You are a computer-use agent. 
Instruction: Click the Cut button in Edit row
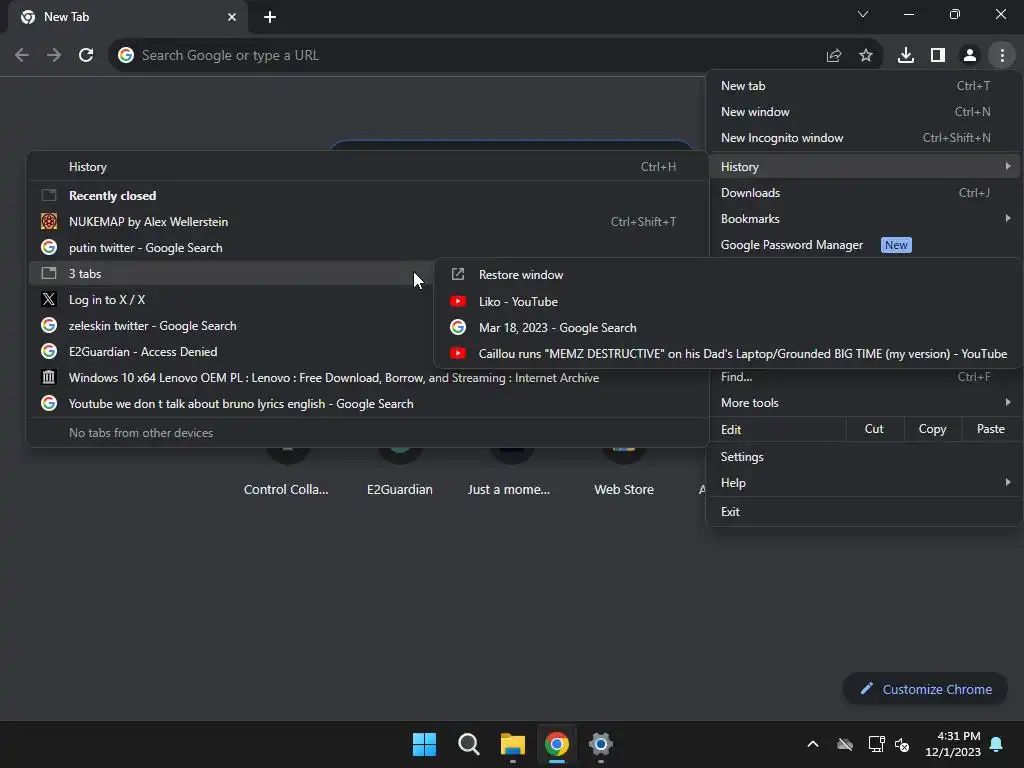[x=874, y=429]
